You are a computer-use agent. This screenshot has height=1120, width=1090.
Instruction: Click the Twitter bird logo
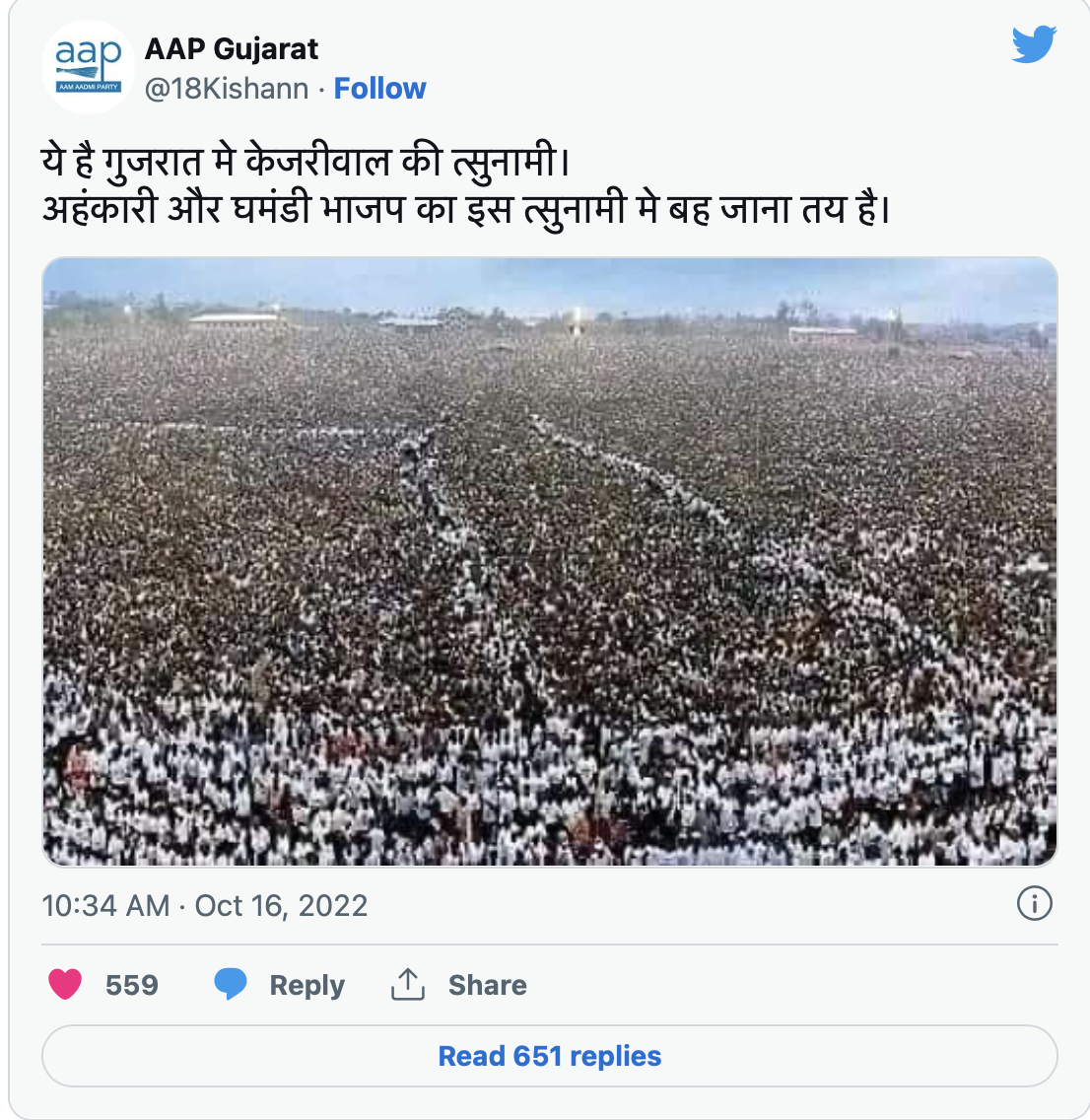[x=1033, y=45]
